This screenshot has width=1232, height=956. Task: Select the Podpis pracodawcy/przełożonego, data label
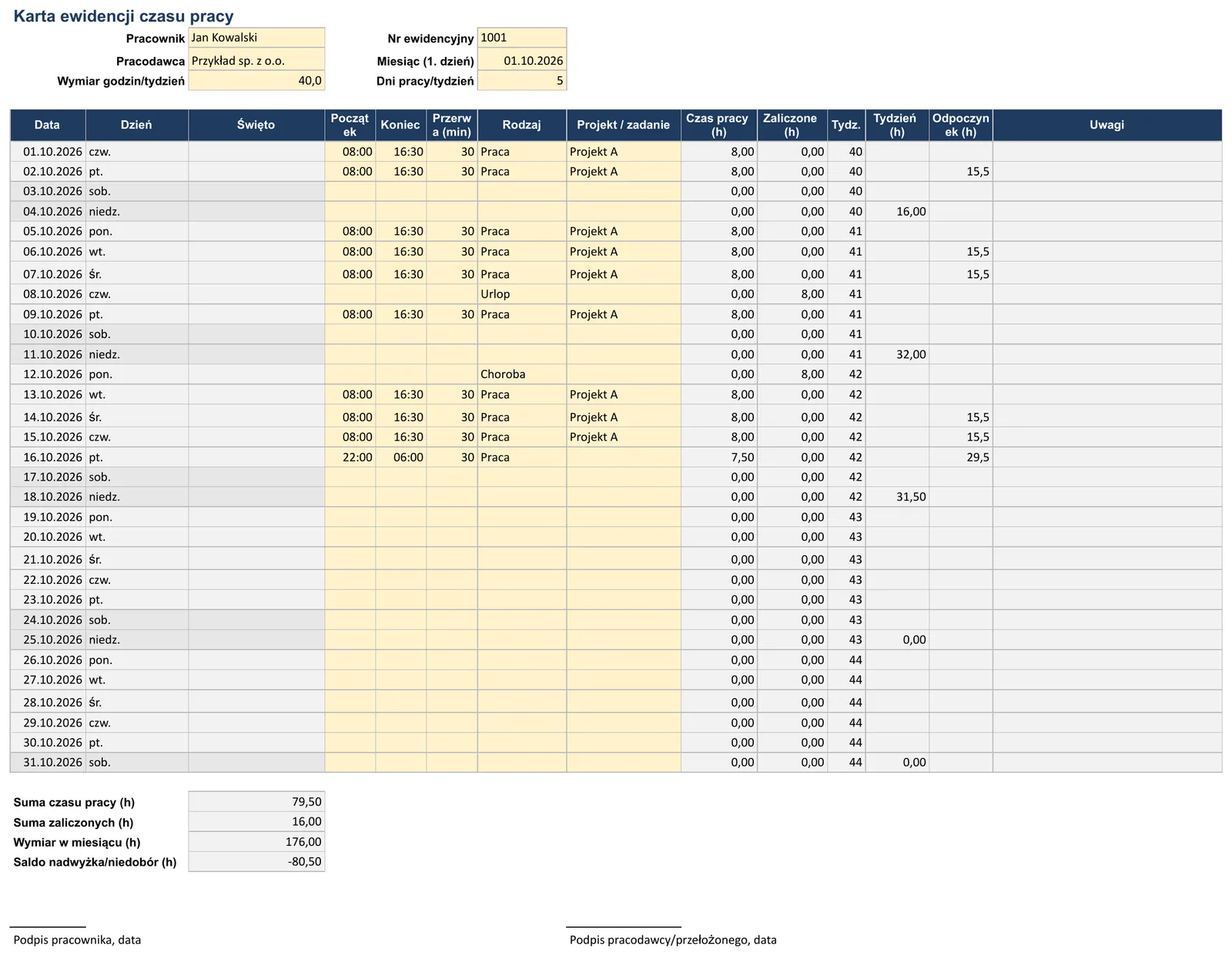(673, 940)
